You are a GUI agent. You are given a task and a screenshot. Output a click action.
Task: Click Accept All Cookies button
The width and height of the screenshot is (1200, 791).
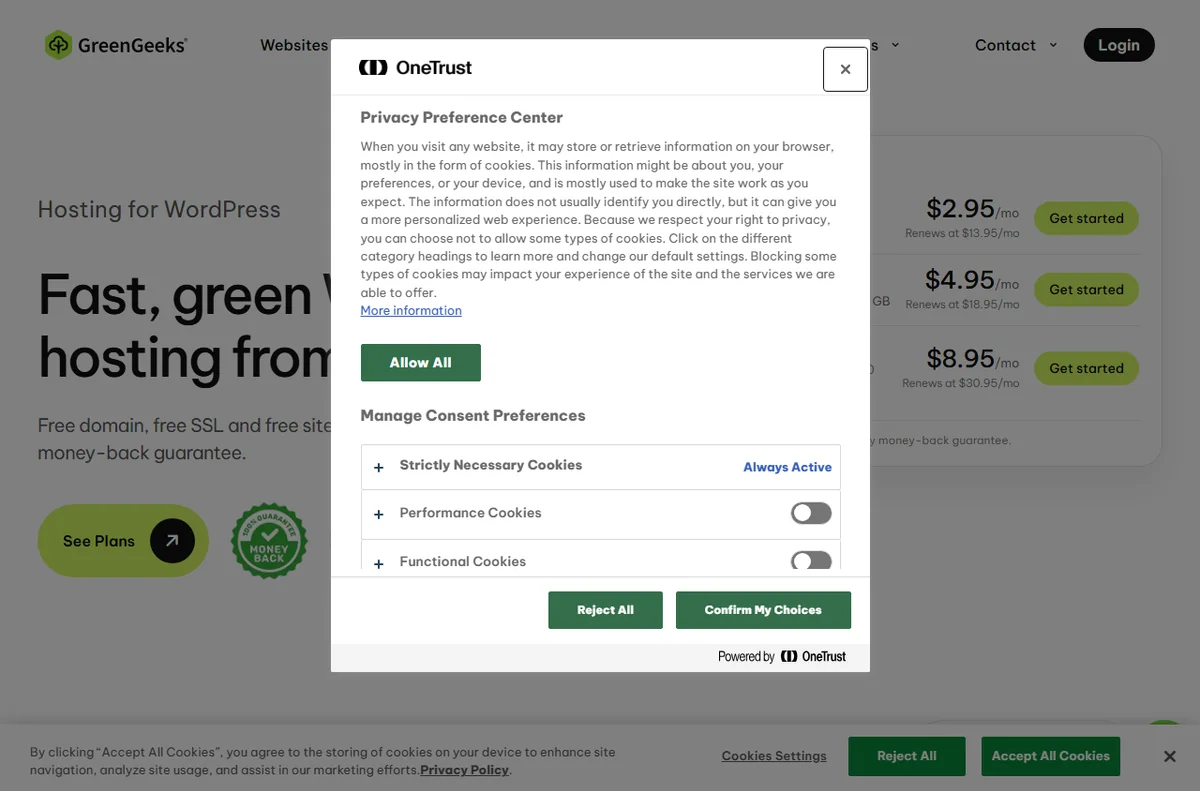click(1051, 756)
